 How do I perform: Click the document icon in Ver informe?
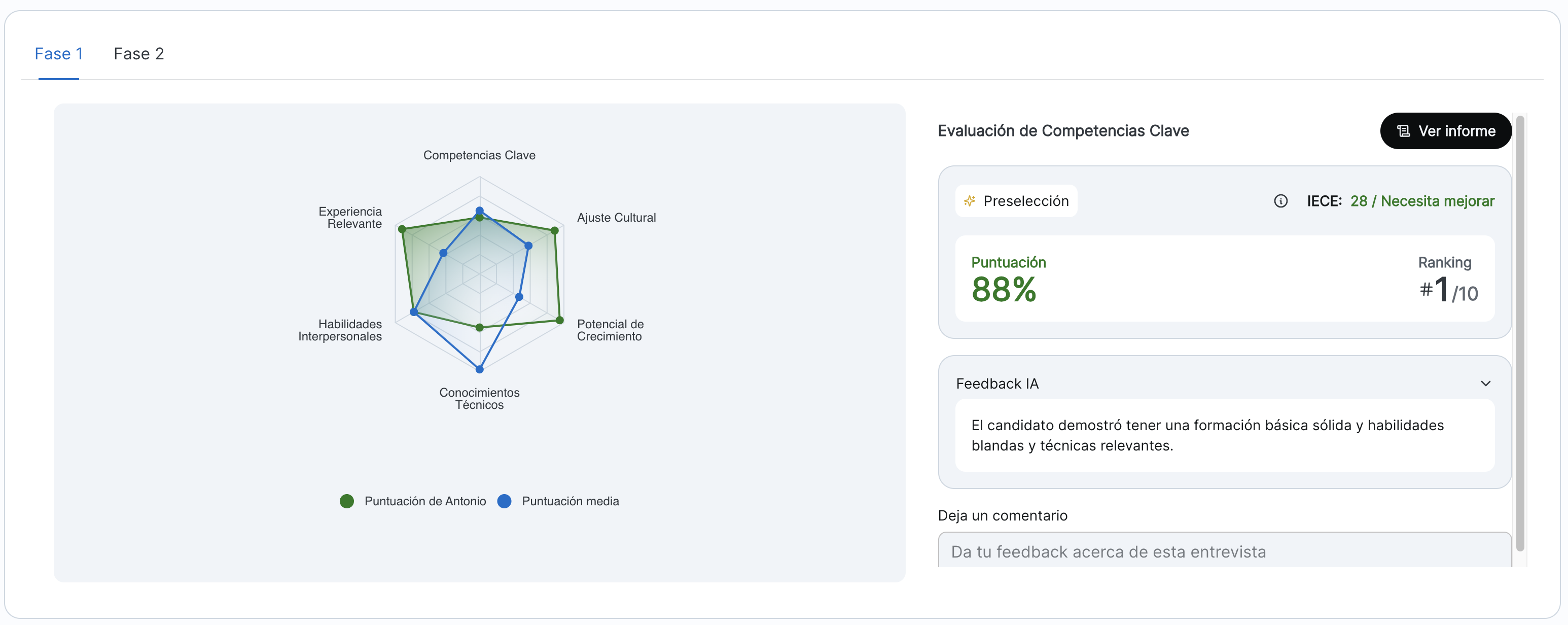(x=1403, y=131)
